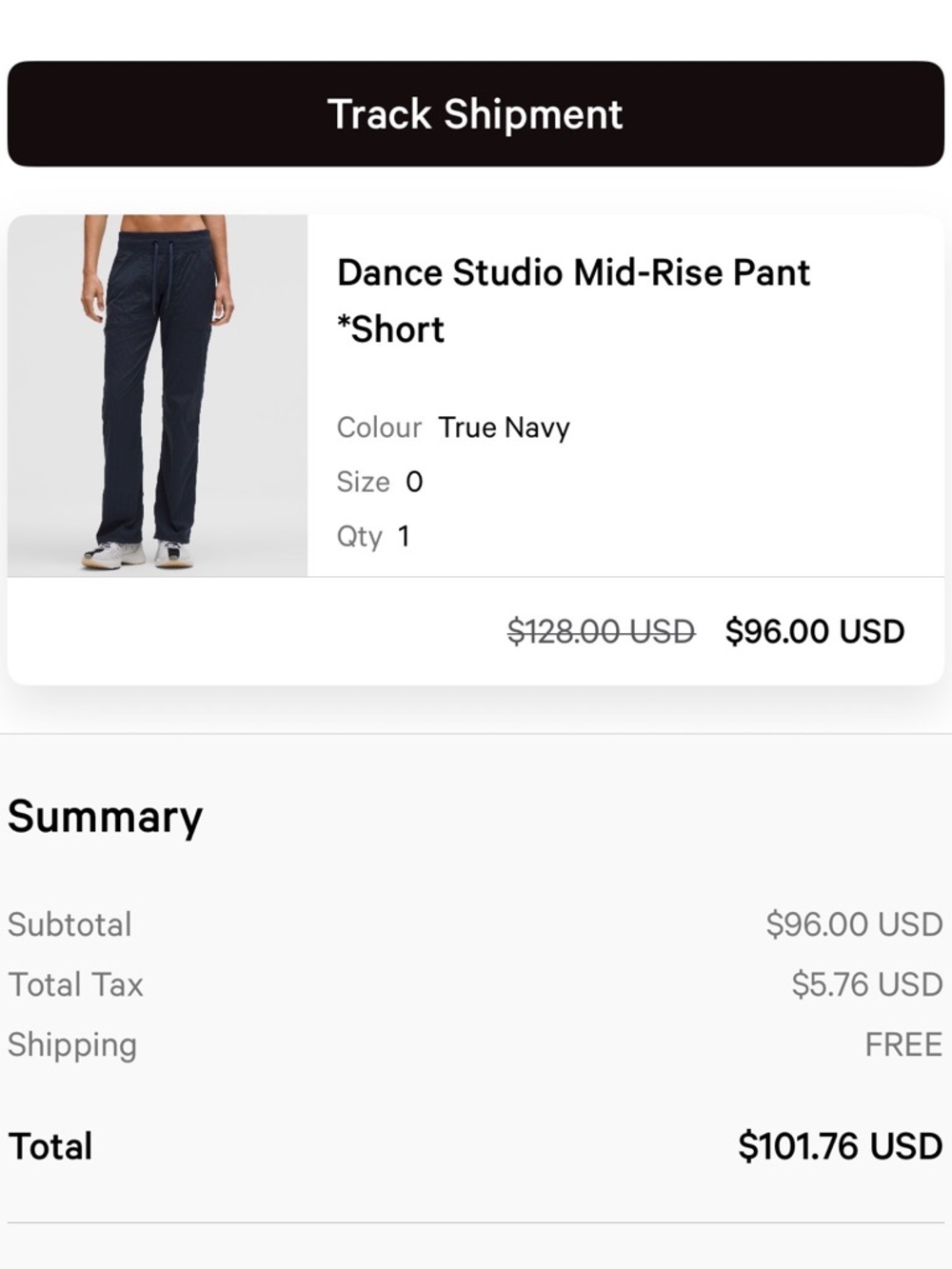Click the $96.00 USD subtotal amount
Image resolution: width=952 pixels, height=1269 pixels.
852,923
